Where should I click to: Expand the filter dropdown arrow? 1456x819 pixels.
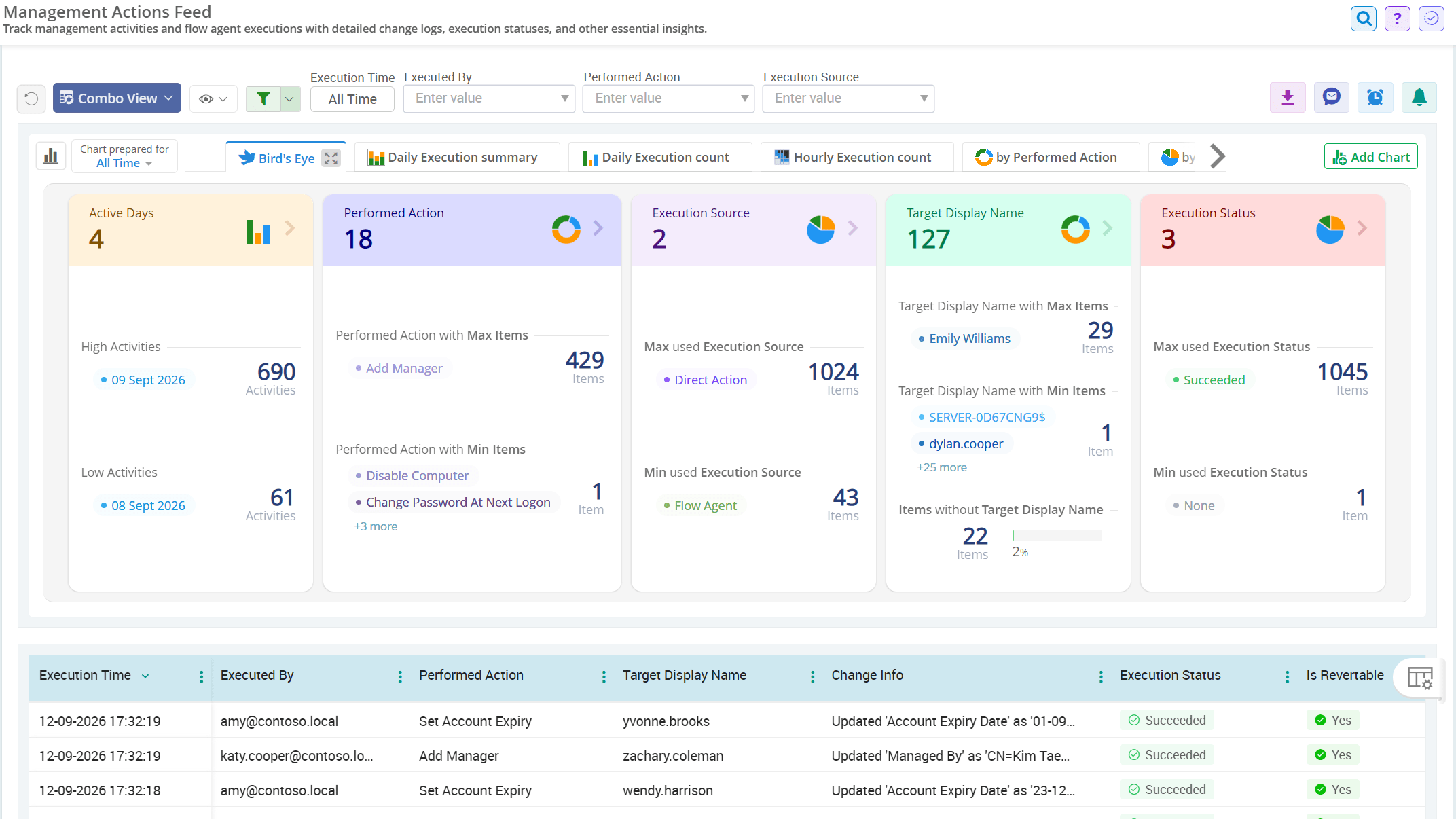pyautogui.click(x=290, y=98)
